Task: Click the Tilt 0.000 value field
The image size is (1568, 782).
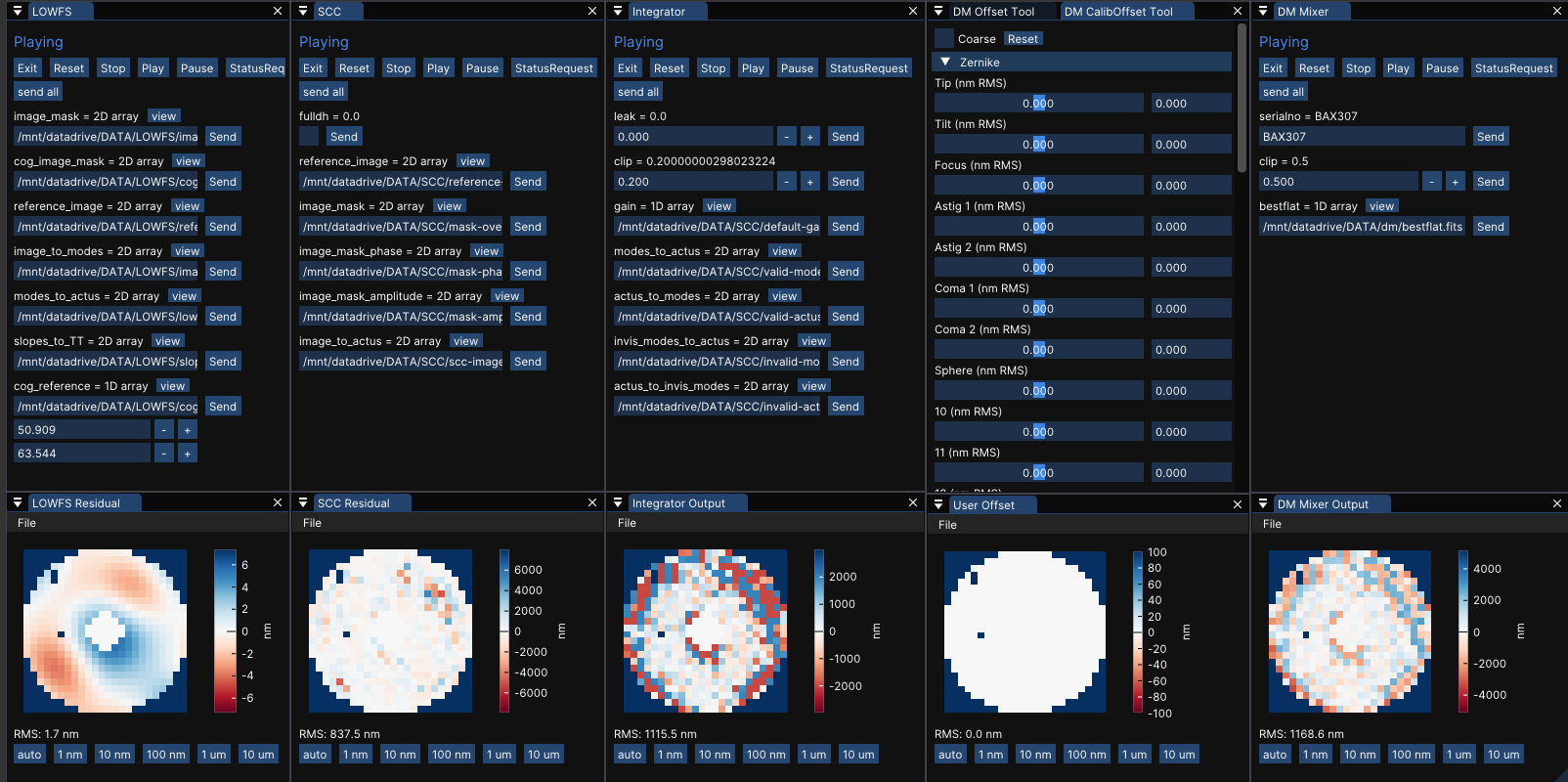Action: point(1190,145)
